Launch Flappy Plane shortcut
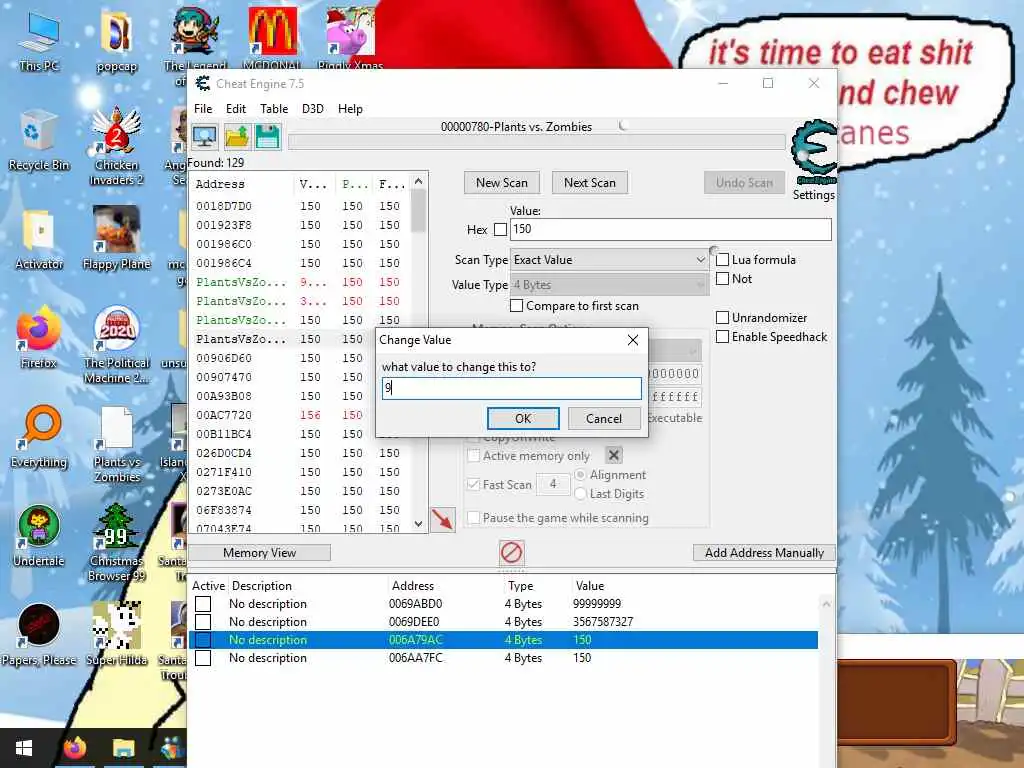Screen dimensions: 1024x768 tap(117, 238)
